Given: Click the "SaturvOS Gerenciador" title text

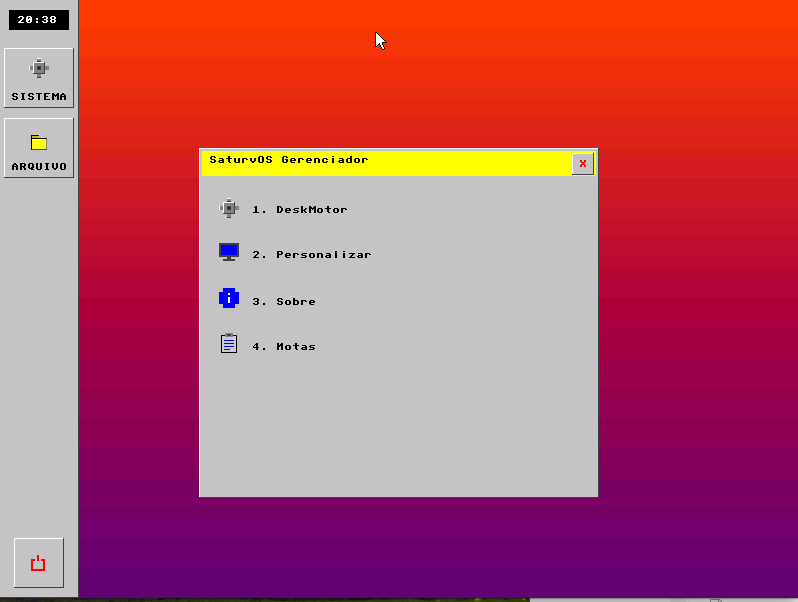Looking at the screenshot, I should point(289,160).
